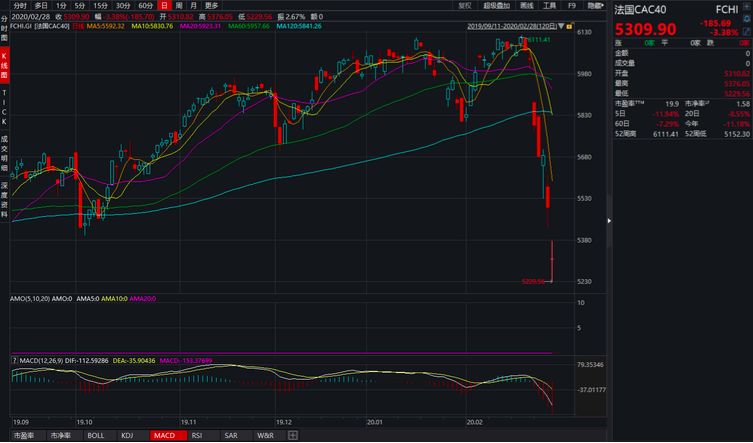This screenshot has width=753, height=443.
Task: Click the yellow lock icon near the date range
Action: (x=569, y=26)
